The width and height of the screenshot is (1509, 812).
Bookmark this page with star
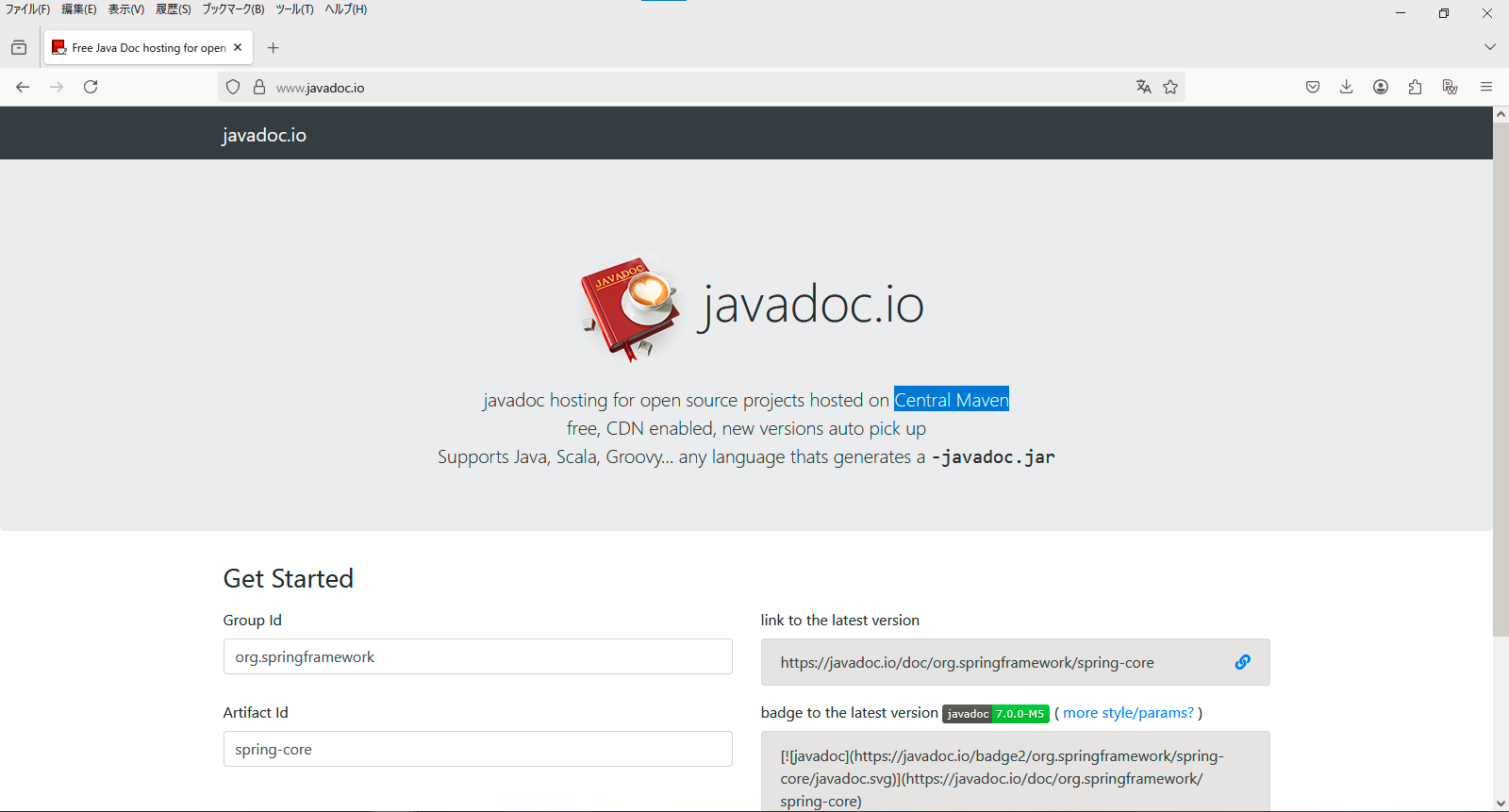point(1170,87)
